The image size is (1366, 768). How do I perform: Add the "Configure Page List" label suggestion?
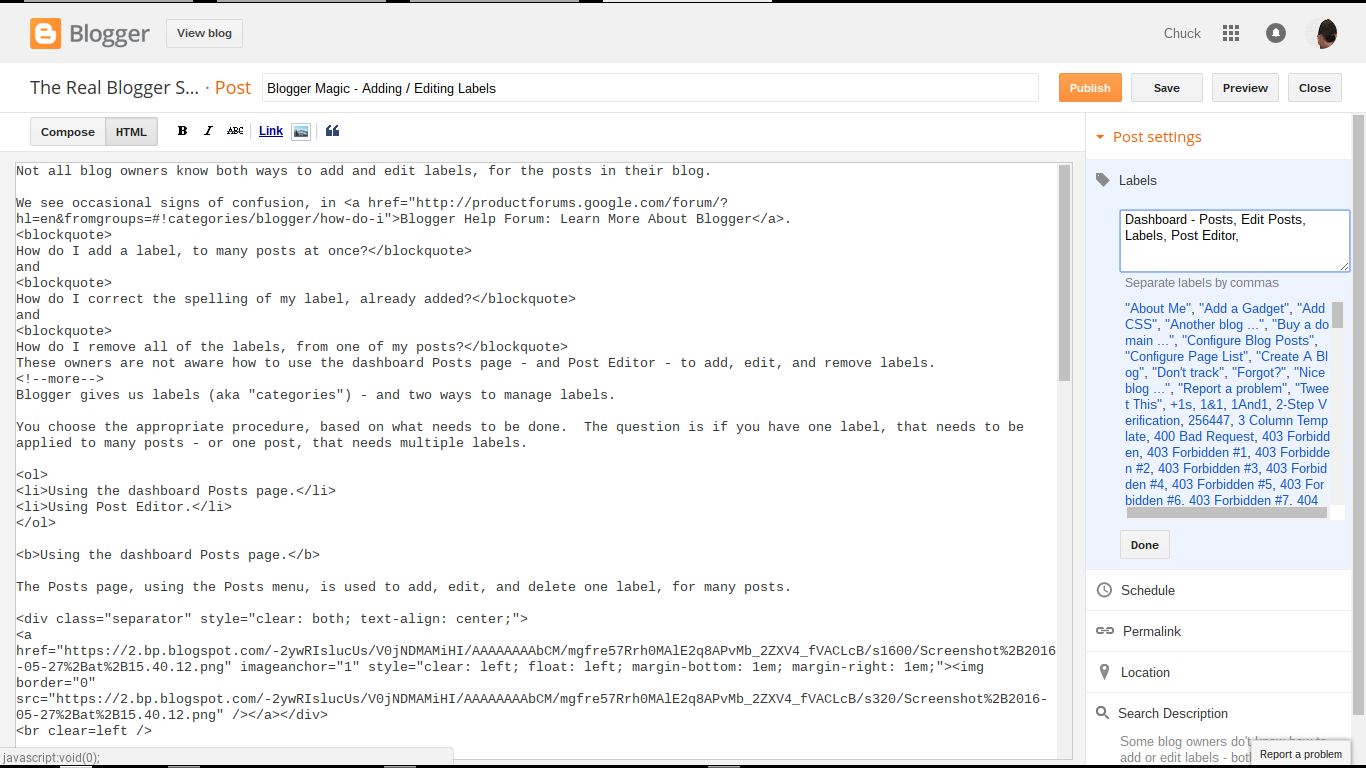1187,356
